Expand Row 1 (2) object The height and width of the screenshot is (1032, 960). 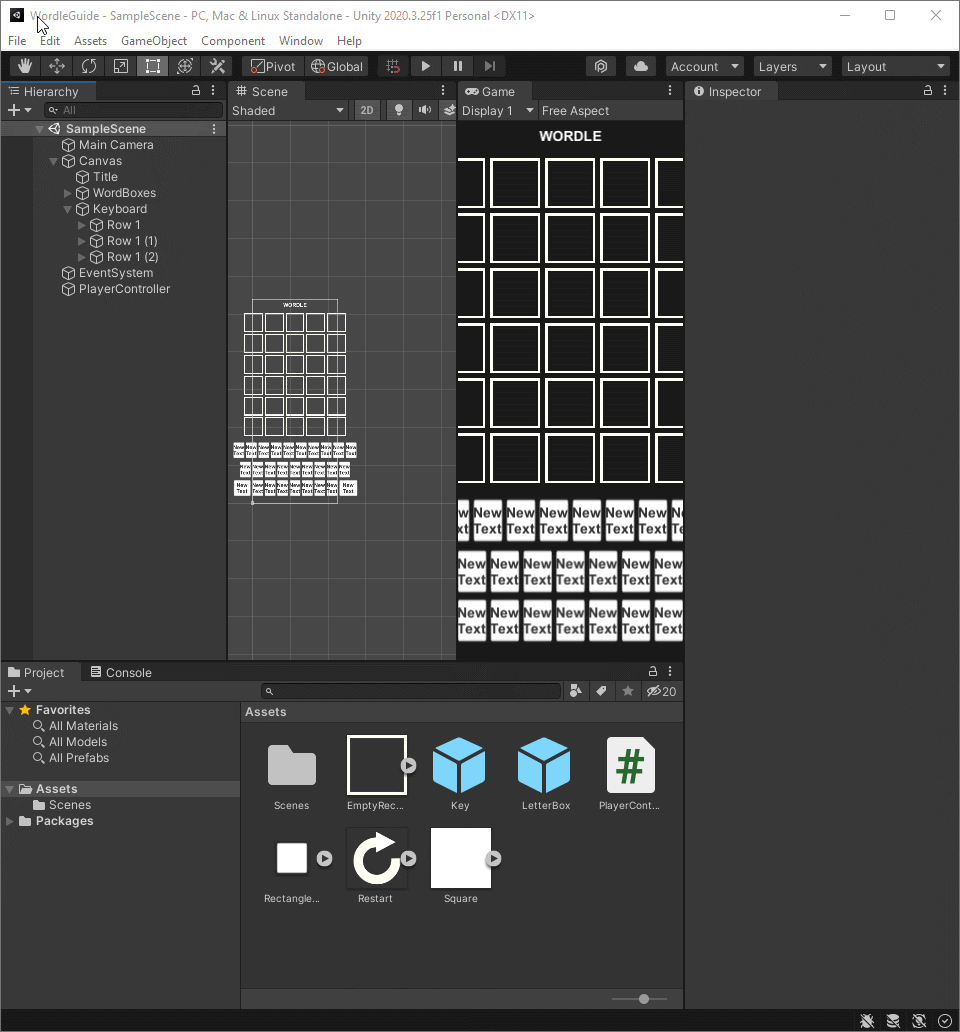(82, 257)
